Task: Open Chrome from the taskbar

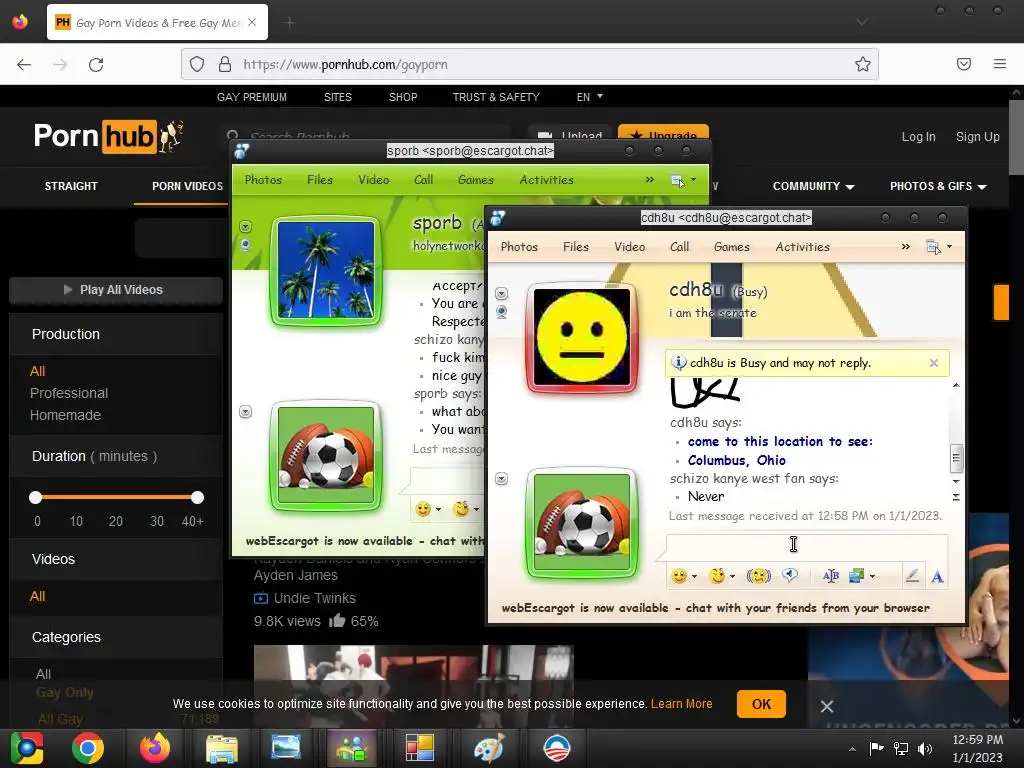Action: (x=88, y=748)
